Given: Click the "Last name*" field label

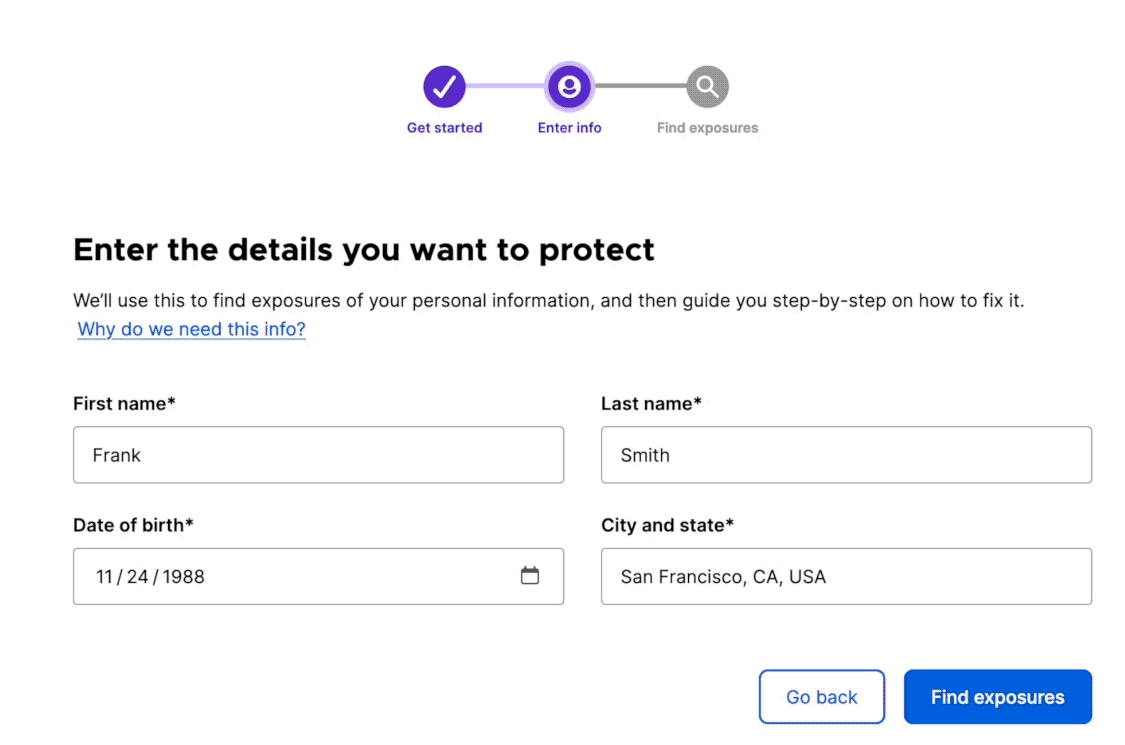Looking at the screenshot, I should coord(651,404).
